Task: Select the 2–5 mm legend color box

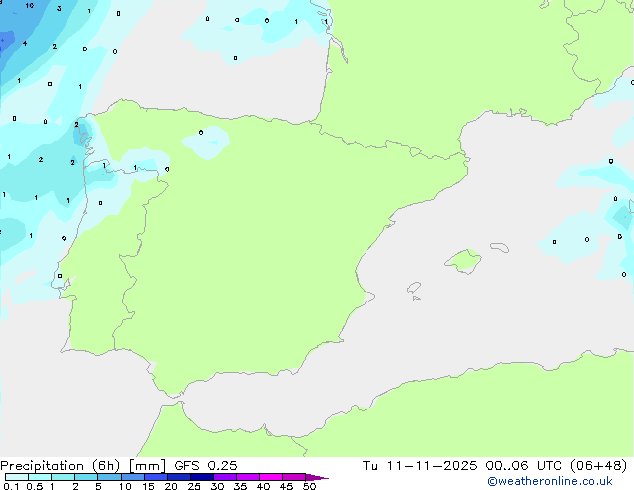Action: (86, 477)
